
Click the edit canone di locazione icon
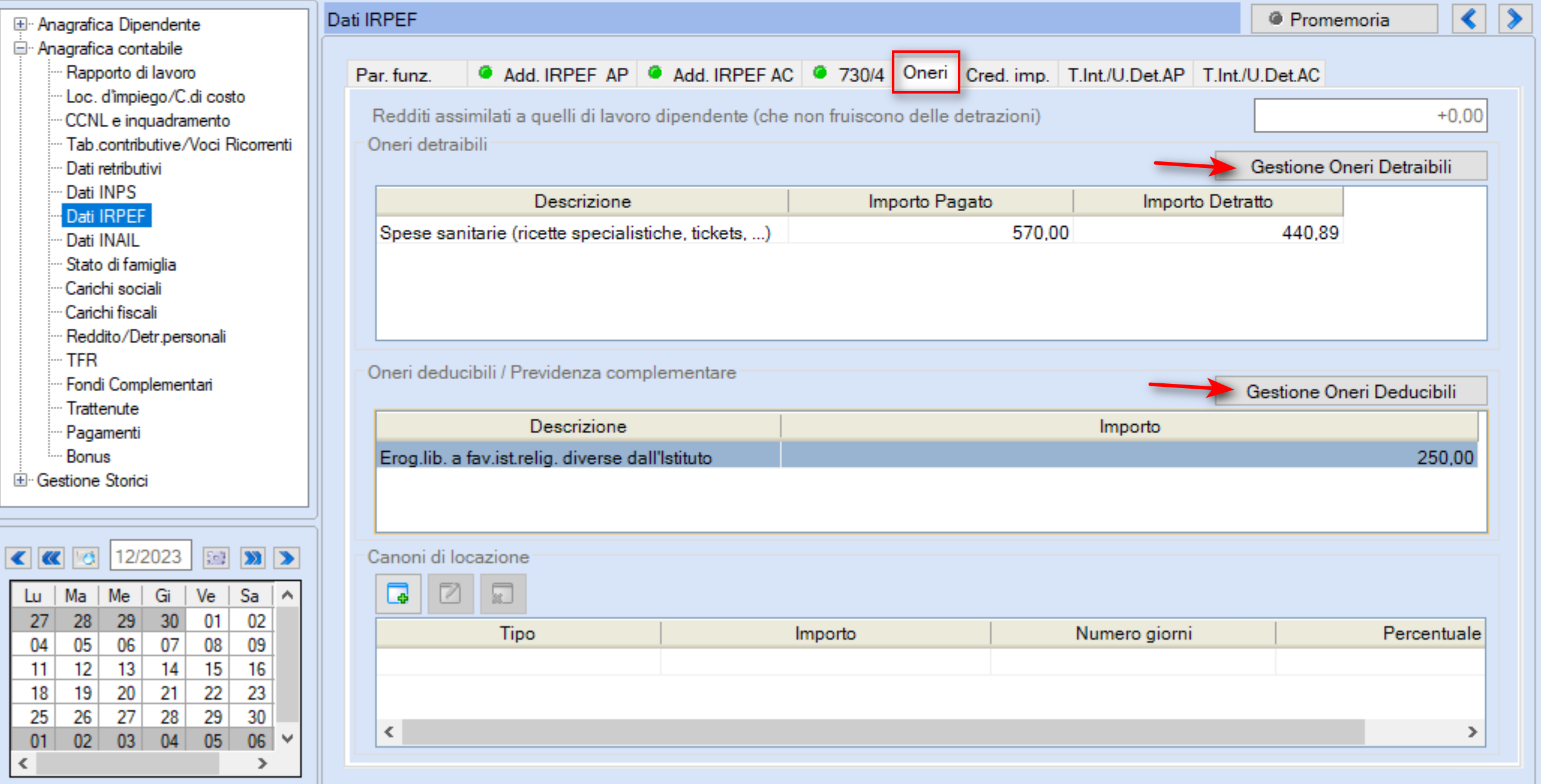click(450, 594)
